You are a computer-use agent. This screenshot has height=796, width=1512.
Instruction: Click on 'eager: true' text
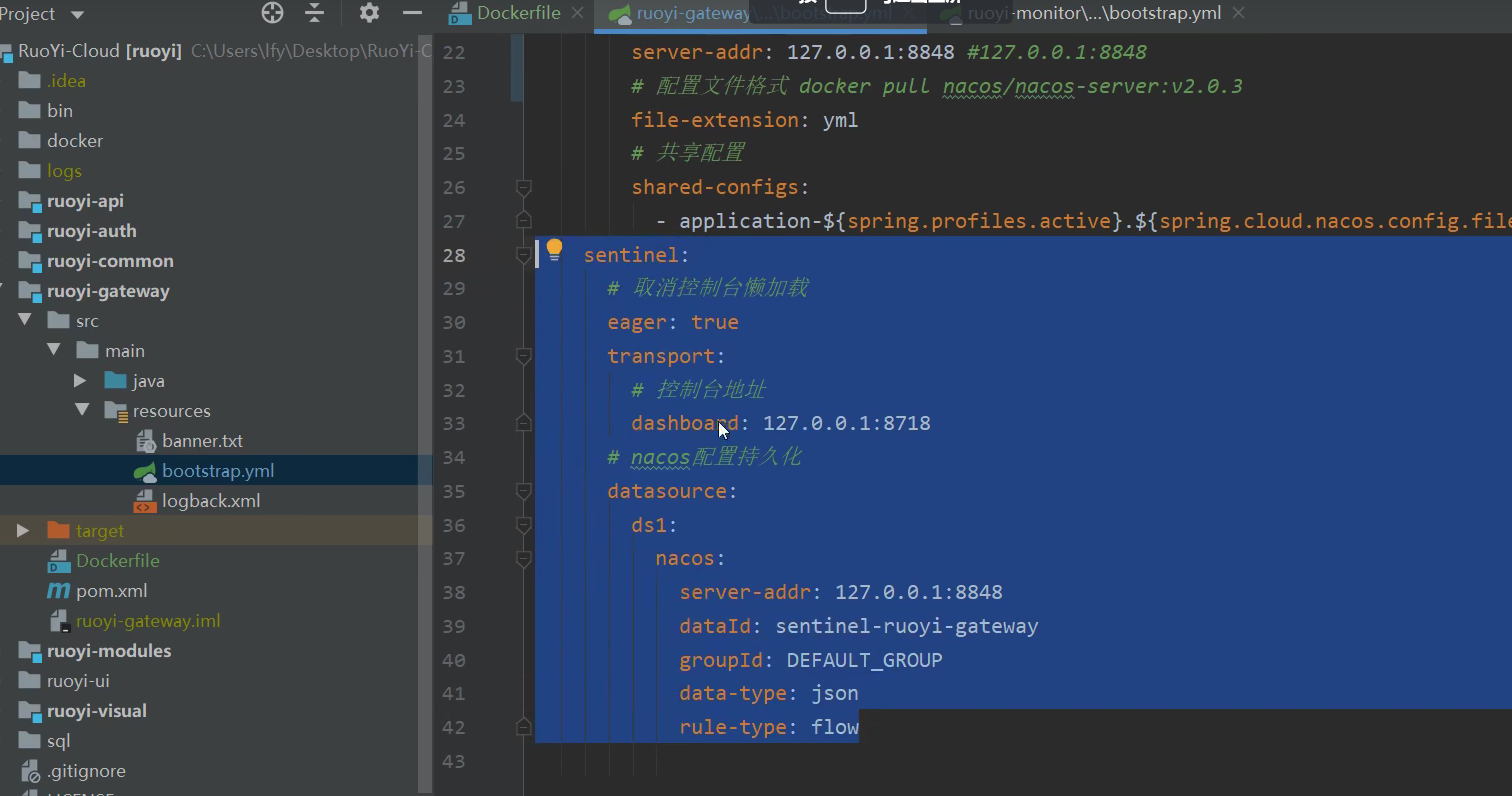click(673, 322)
